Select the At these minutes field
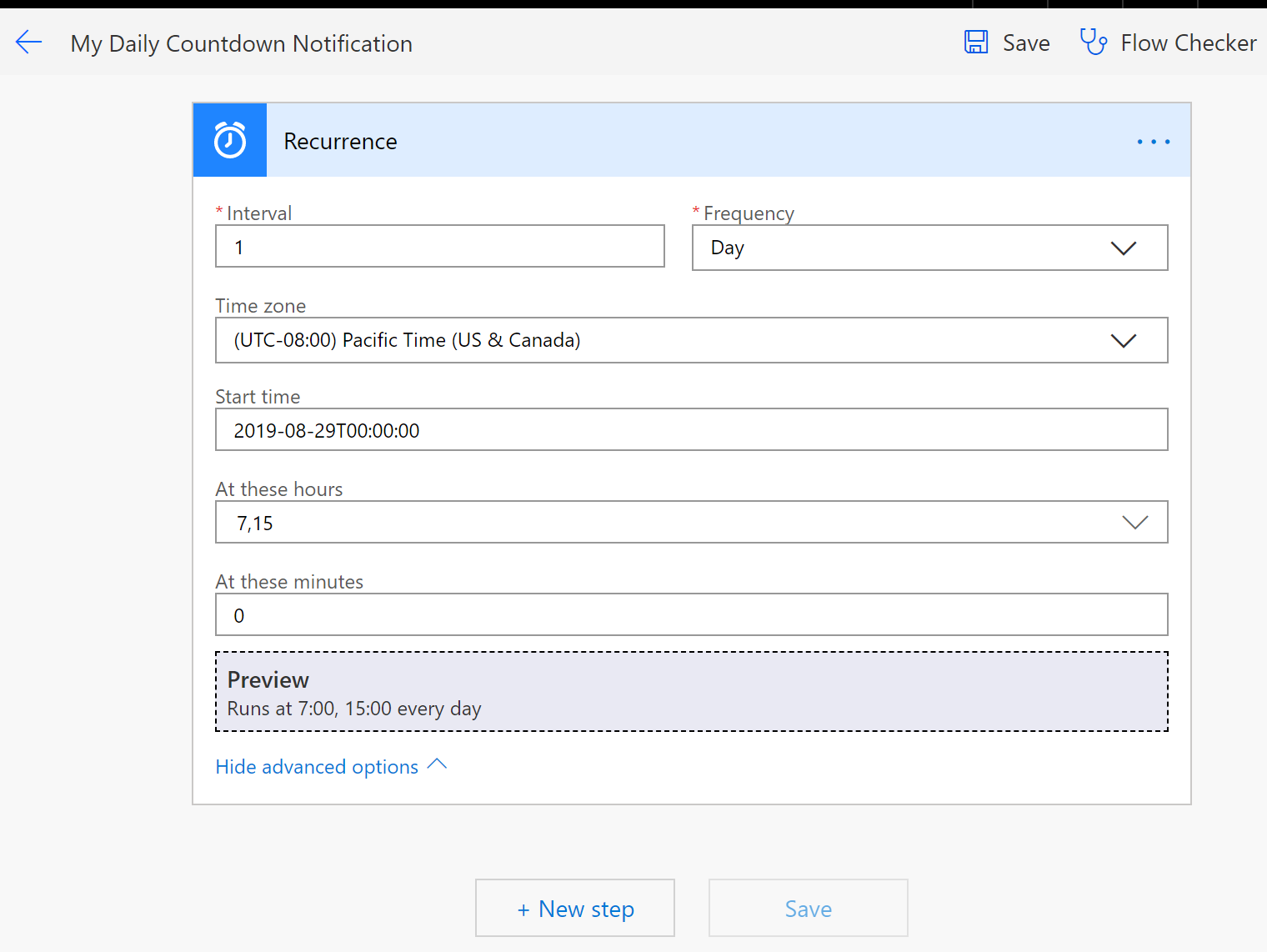Viewport: 1267px width, 952px height. pos(691,615)
